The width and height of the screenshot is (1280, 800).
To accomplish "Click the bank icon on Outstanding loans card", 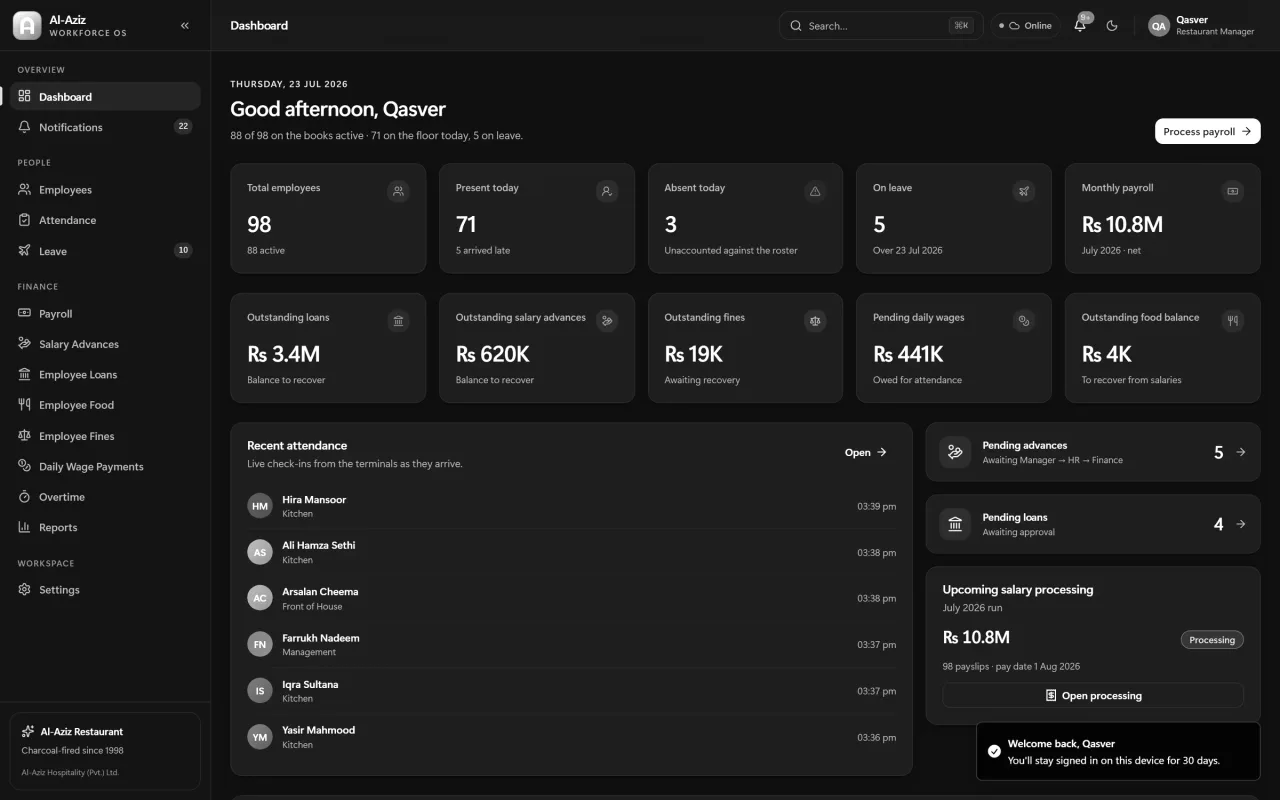I will coord(398,321).
